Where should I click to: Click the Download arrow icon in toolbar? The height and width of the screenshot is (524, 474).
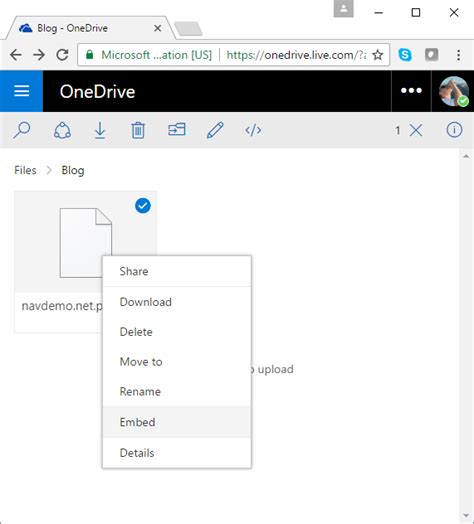click(x=100, y=130)
